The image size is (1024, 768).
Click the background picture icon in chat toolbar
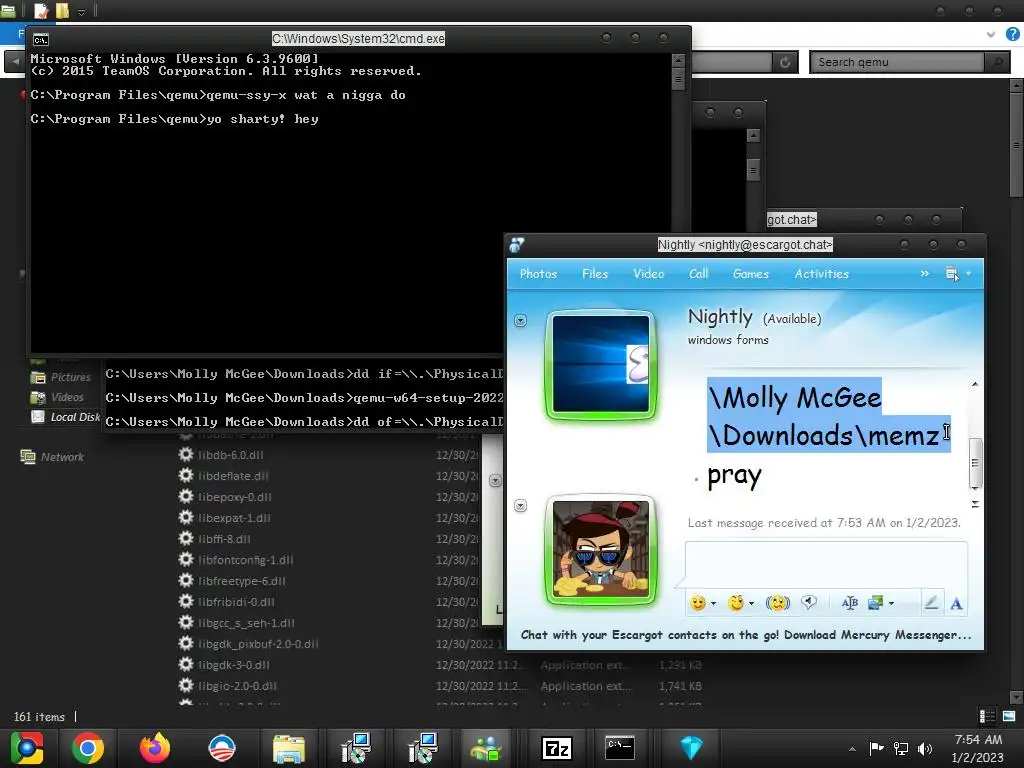[x=875, y=603]
